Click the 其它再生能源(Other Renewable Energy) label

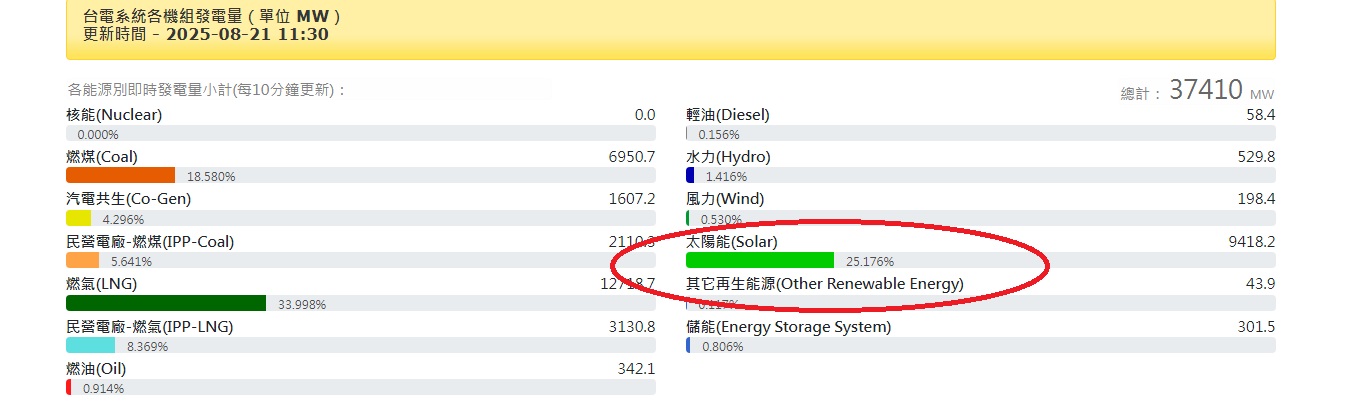(x=825, y=284)
